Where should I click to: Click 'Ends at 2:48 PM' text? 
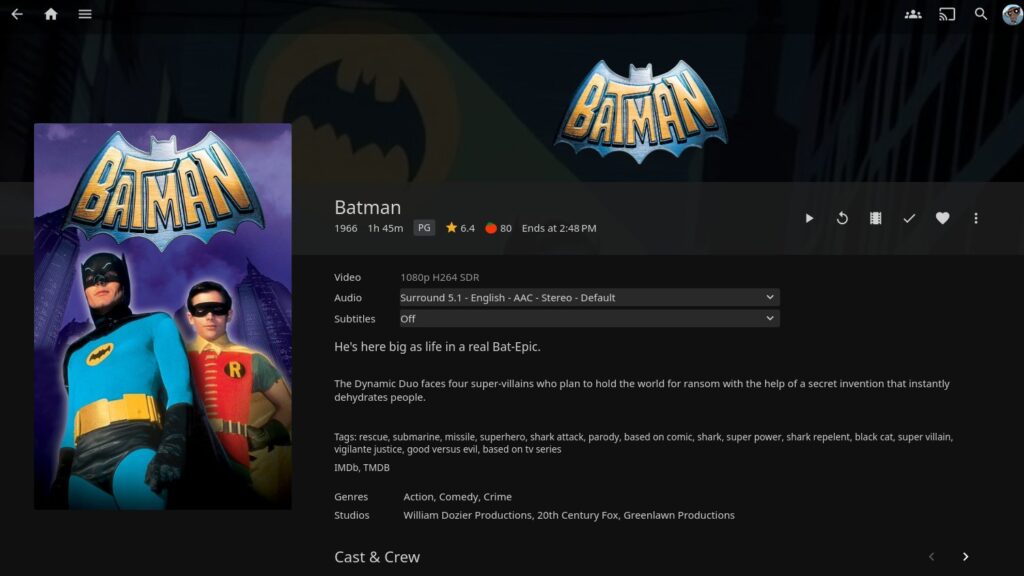[x=559, y=228]
